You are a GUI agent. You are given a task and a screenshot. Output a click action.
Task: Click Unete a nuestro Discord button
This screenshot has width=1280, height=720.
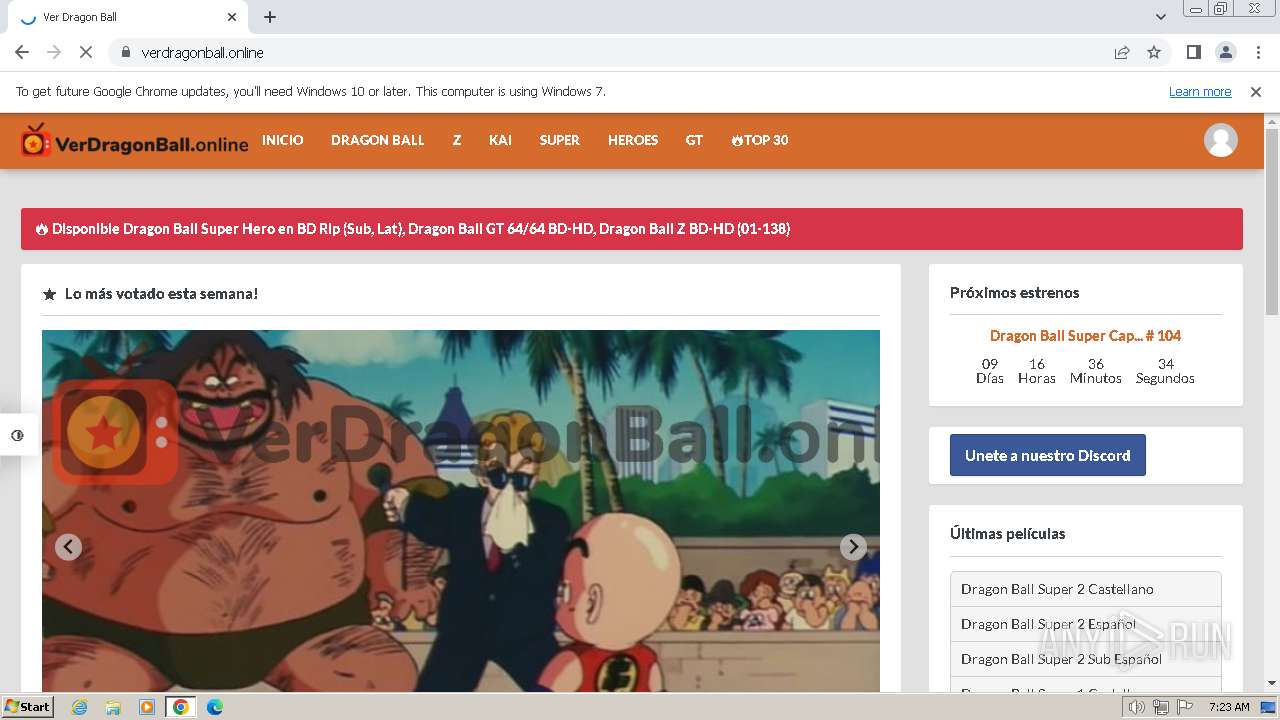(x=1048, y=455)
